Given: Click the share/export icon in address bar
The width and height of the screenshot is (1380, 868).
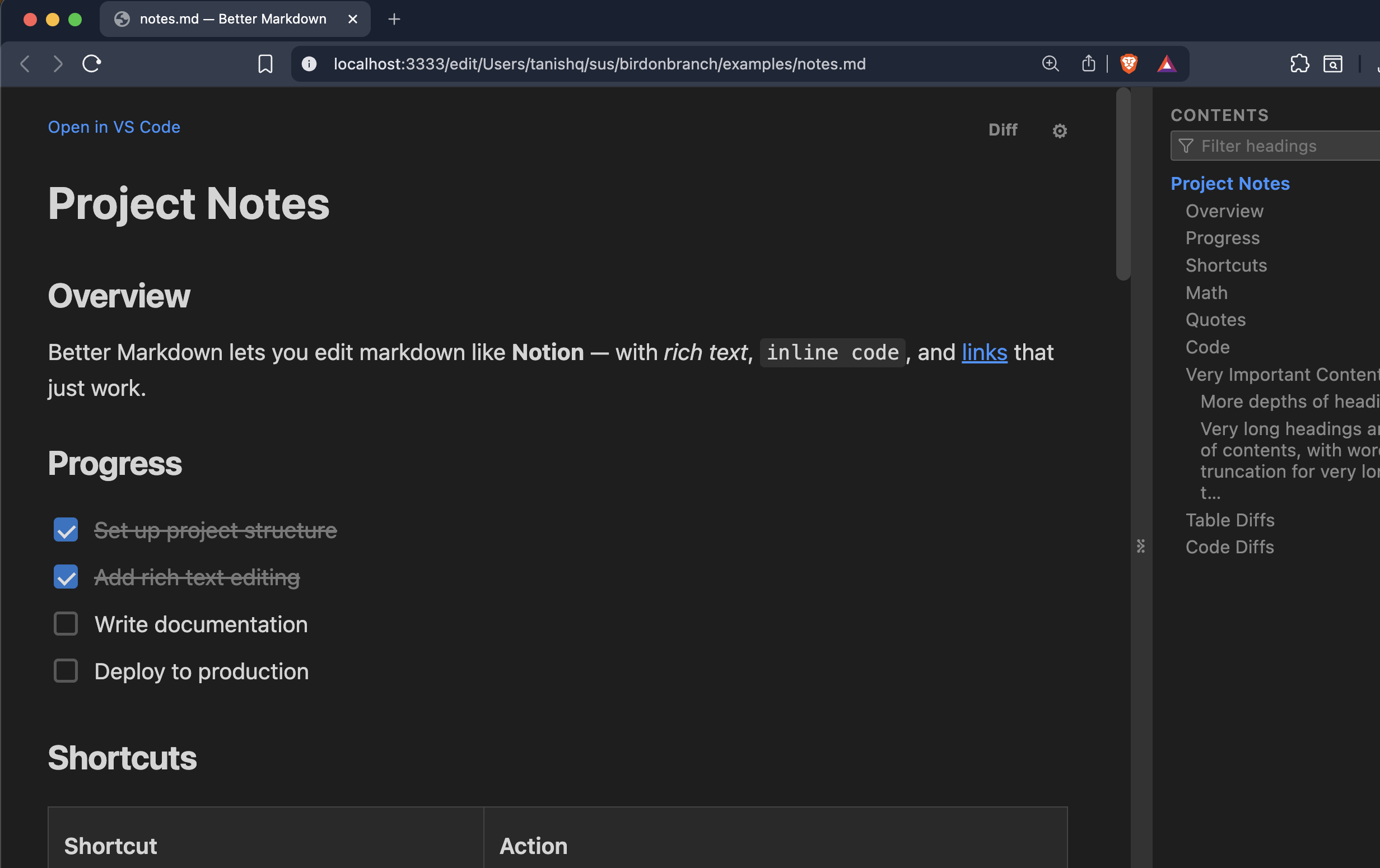Looking at the screenshot, I should 1088,64.
